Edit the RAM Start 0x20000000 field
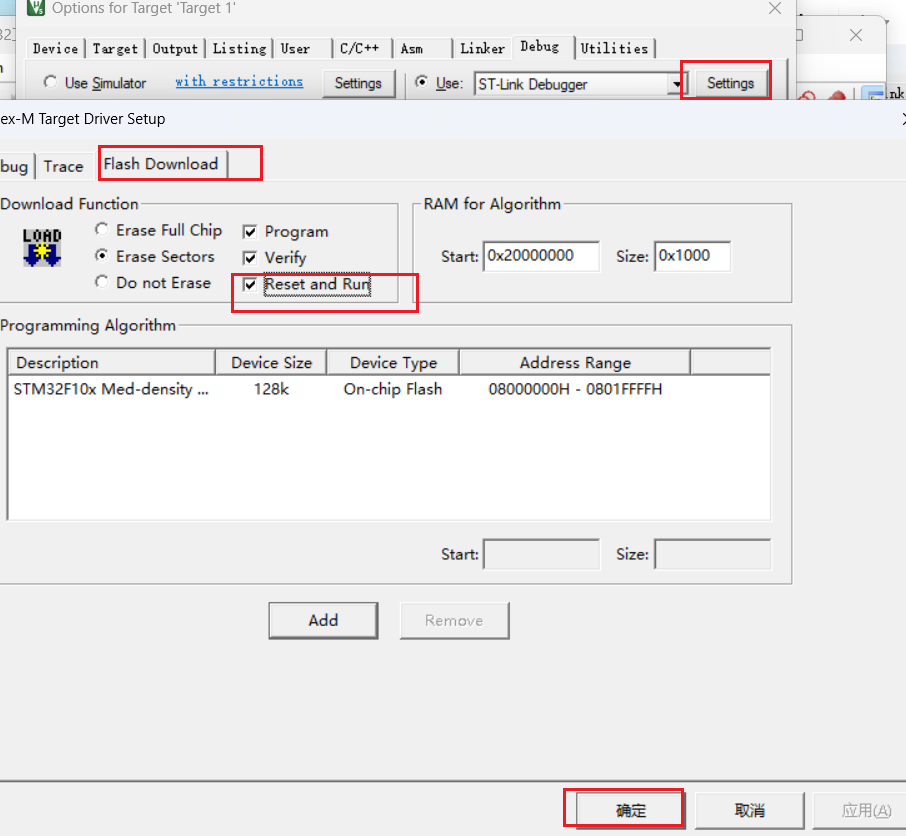This screenshot has width=906, height=836. [541, 256]
